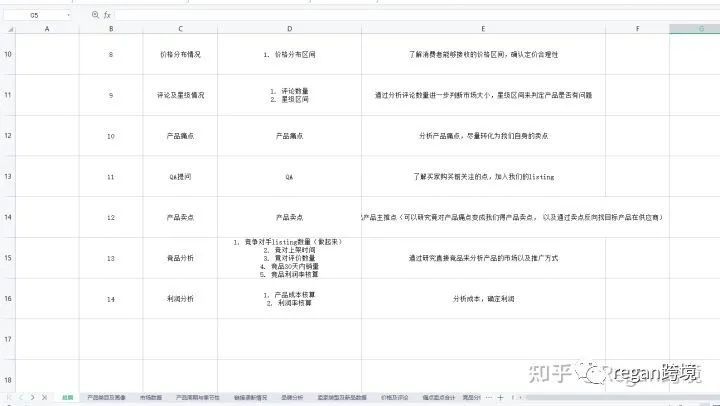Viewport: 720px width, 406px height.
Task: Select cell containing 竞品分析
Action: [x=180, y=258]
